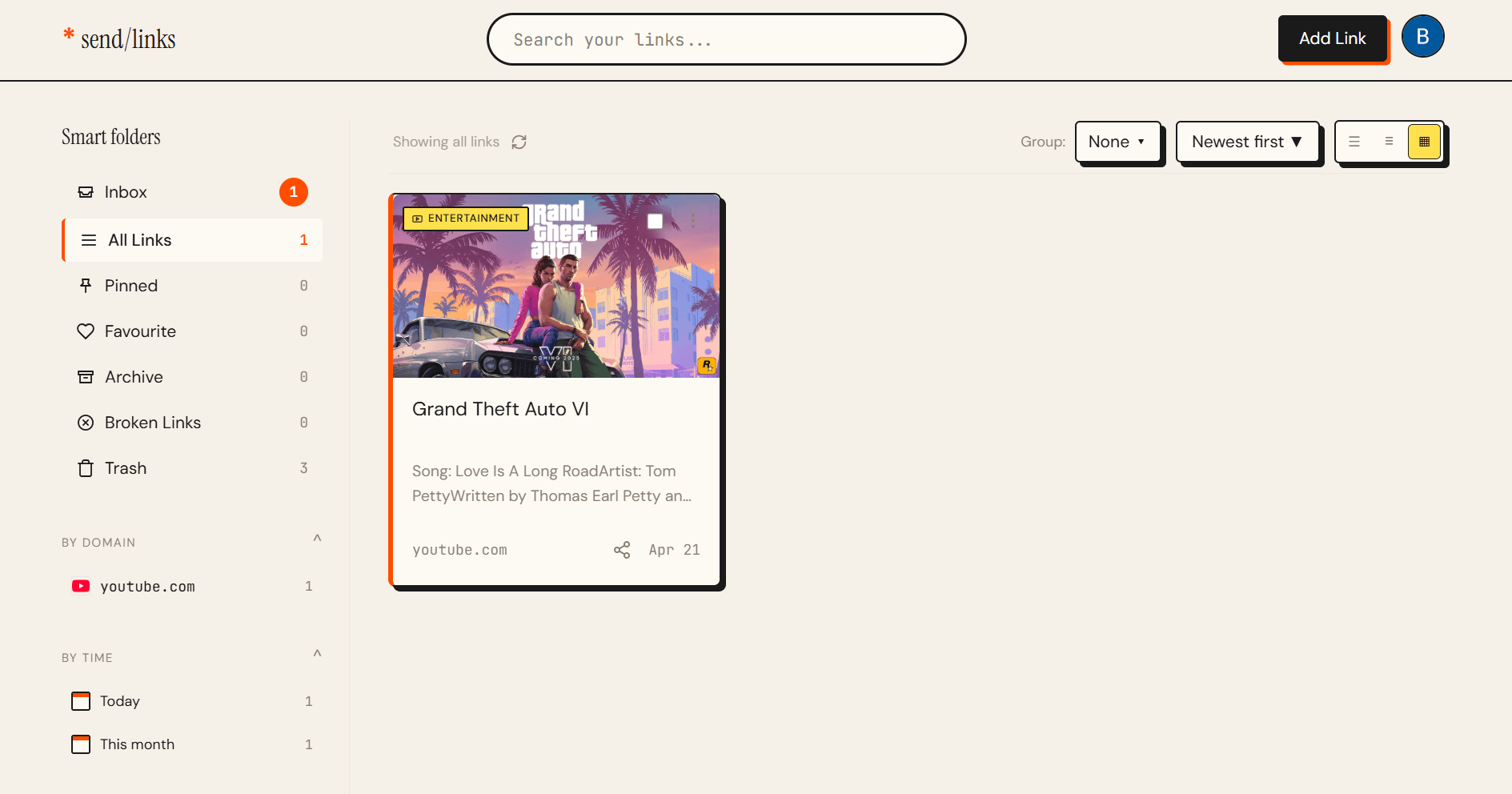Image resolution: width=1512 pixels, height=794 pixels.
Task: Open the Group None dropdown
Action: coord(1117,142)
